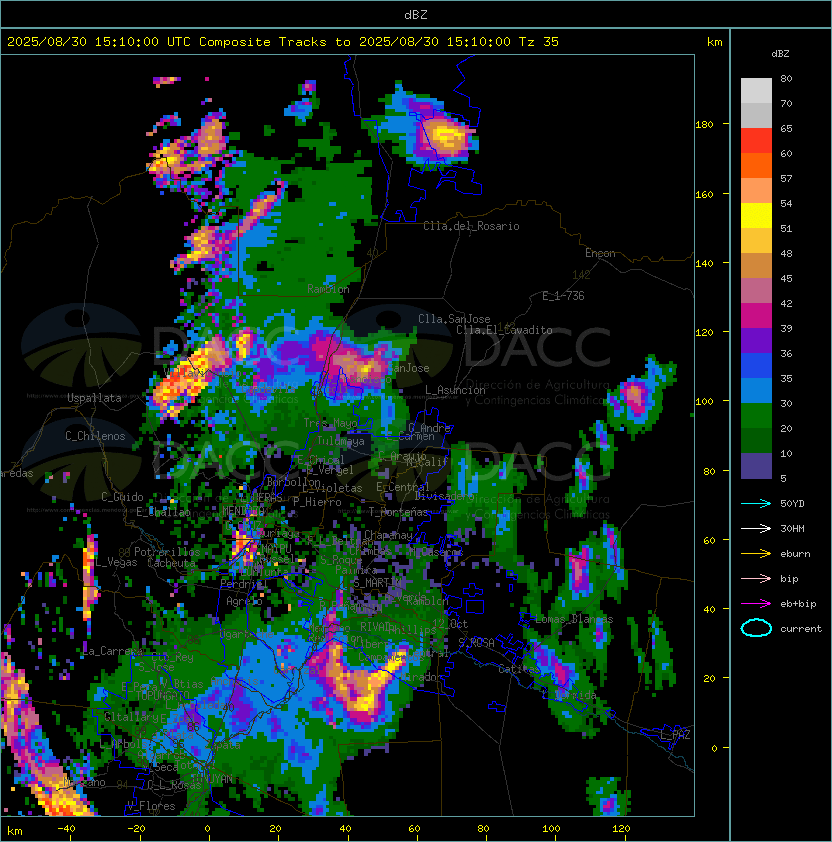Click the magenta eb+bip arrow in the legend
832x842 pixels.
click(756, 604)
